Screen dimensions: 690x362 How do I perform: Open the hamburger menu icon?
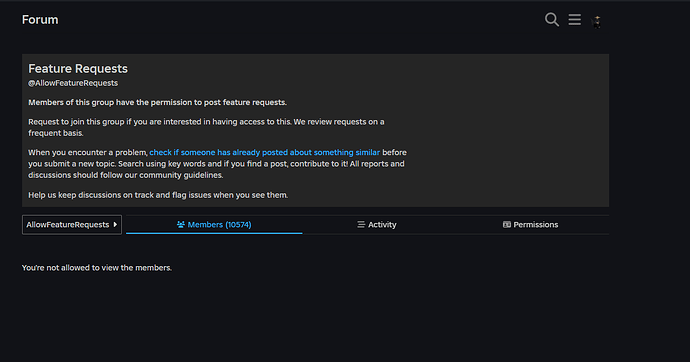574,19
